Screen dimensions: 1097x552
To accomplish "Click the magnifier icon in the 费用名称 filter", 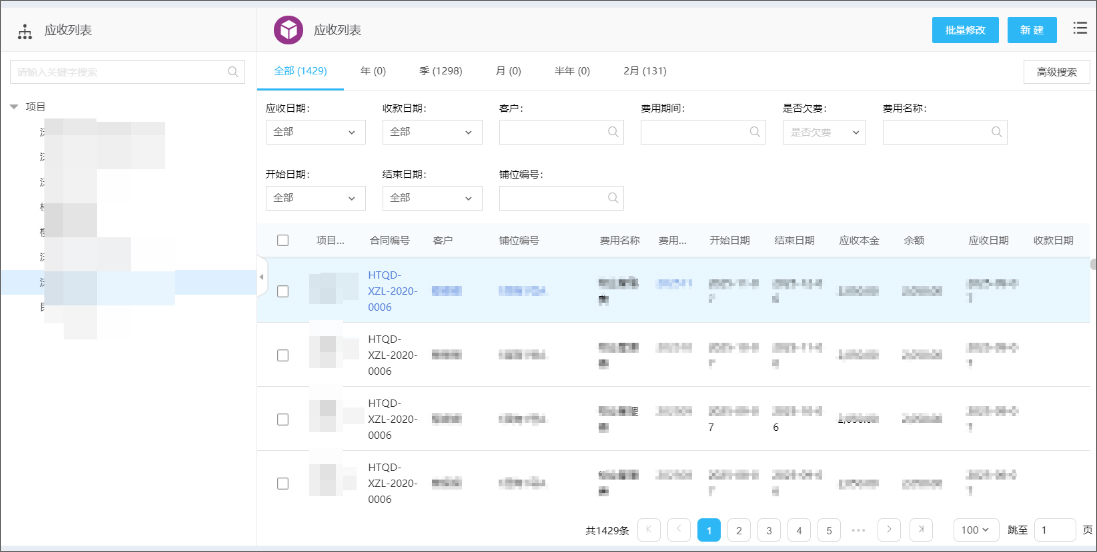I will (x=997, y=131).
